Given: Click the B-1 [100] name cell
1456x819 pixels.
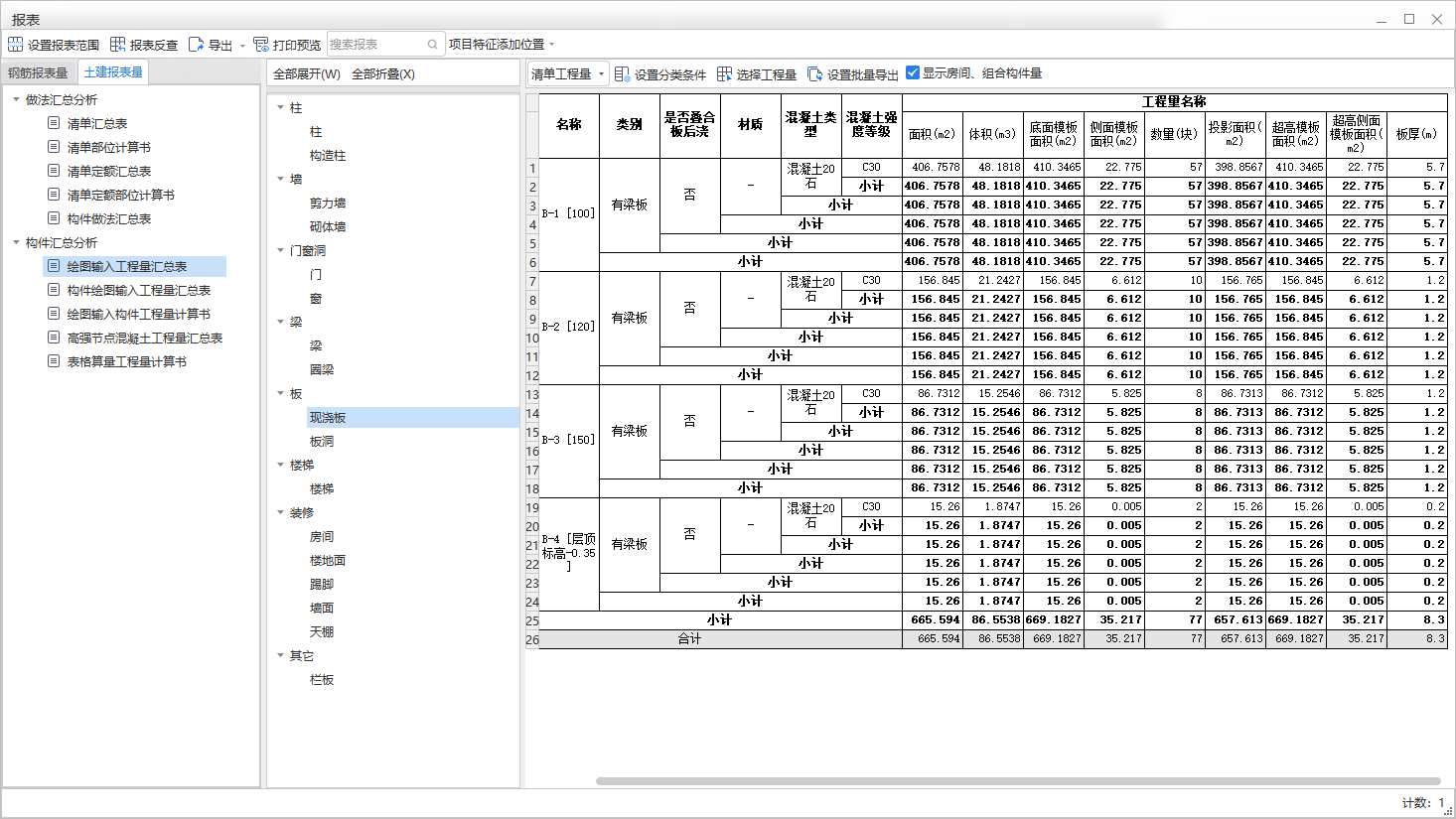Looking at the screenshot, I should [x=569, y=213].
